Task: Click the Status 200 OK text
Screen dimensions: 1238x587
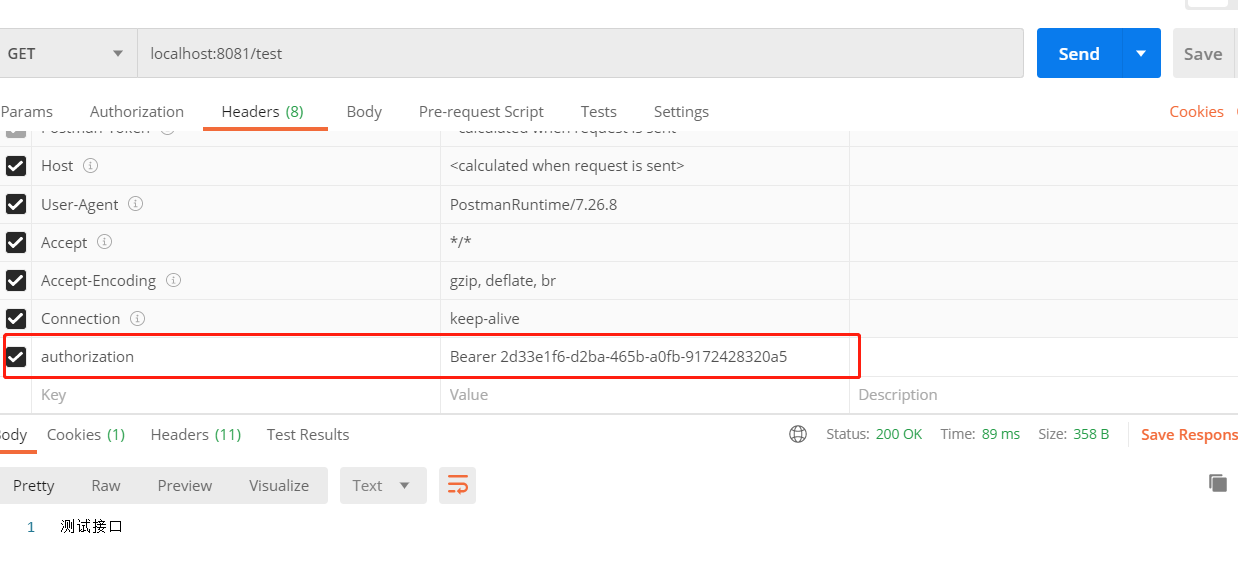Action: pyautogui.click(x=874, y=434)
